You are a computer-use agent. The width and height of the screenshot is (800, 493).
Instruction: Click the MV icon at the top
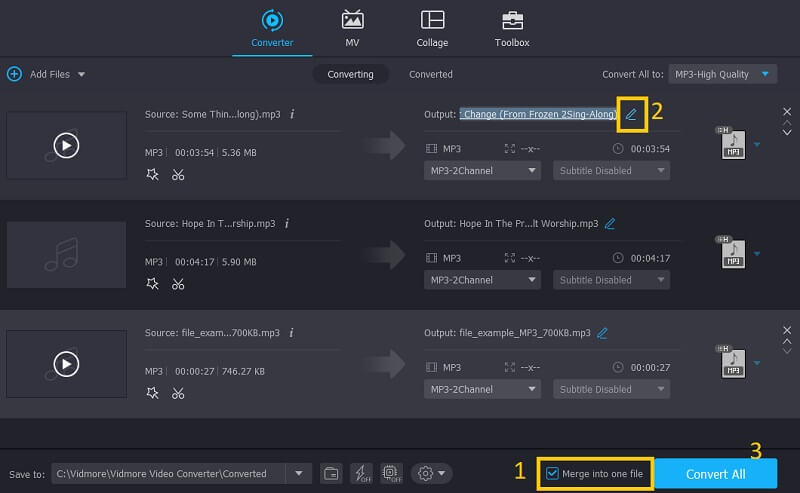pyautogui.click(x=352, y=20)
